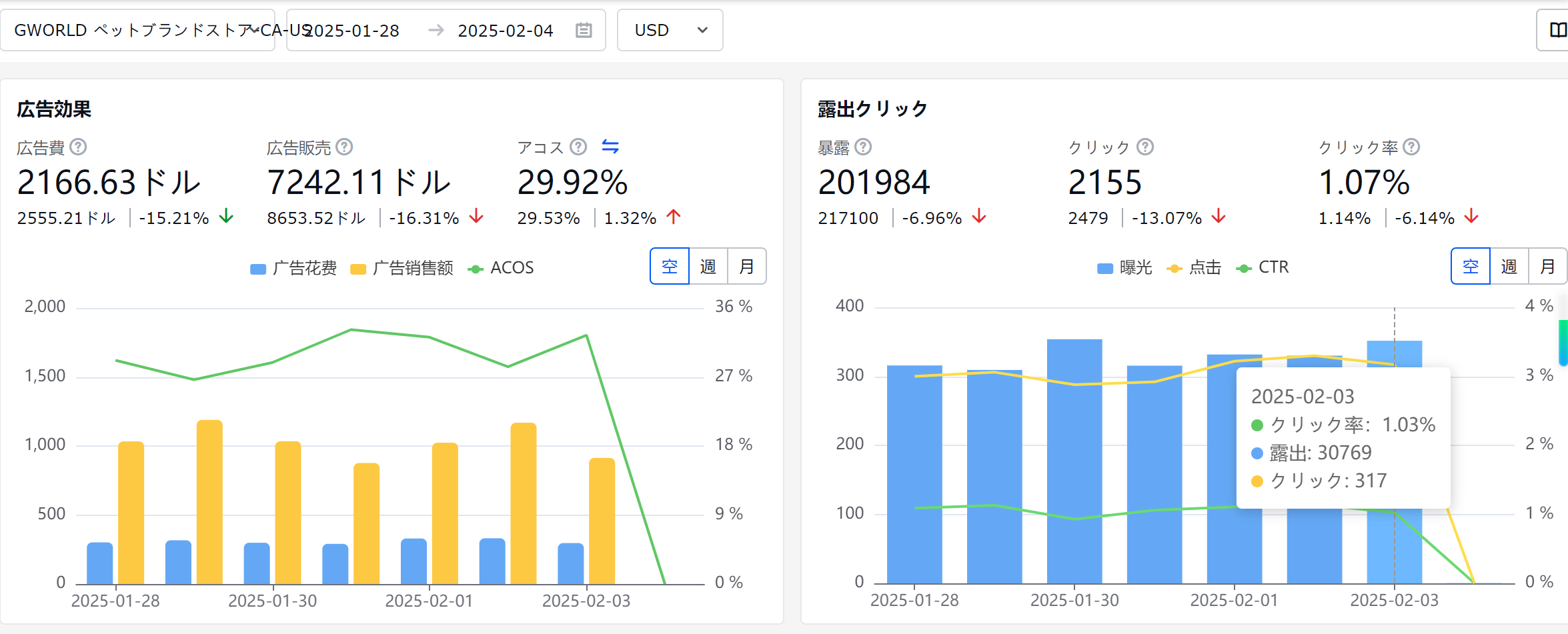This screenshot has width=1568, height=634.
Task: Toggle the 曝光 legend series
Action: pyautogui.click(x=1124, y=267)
